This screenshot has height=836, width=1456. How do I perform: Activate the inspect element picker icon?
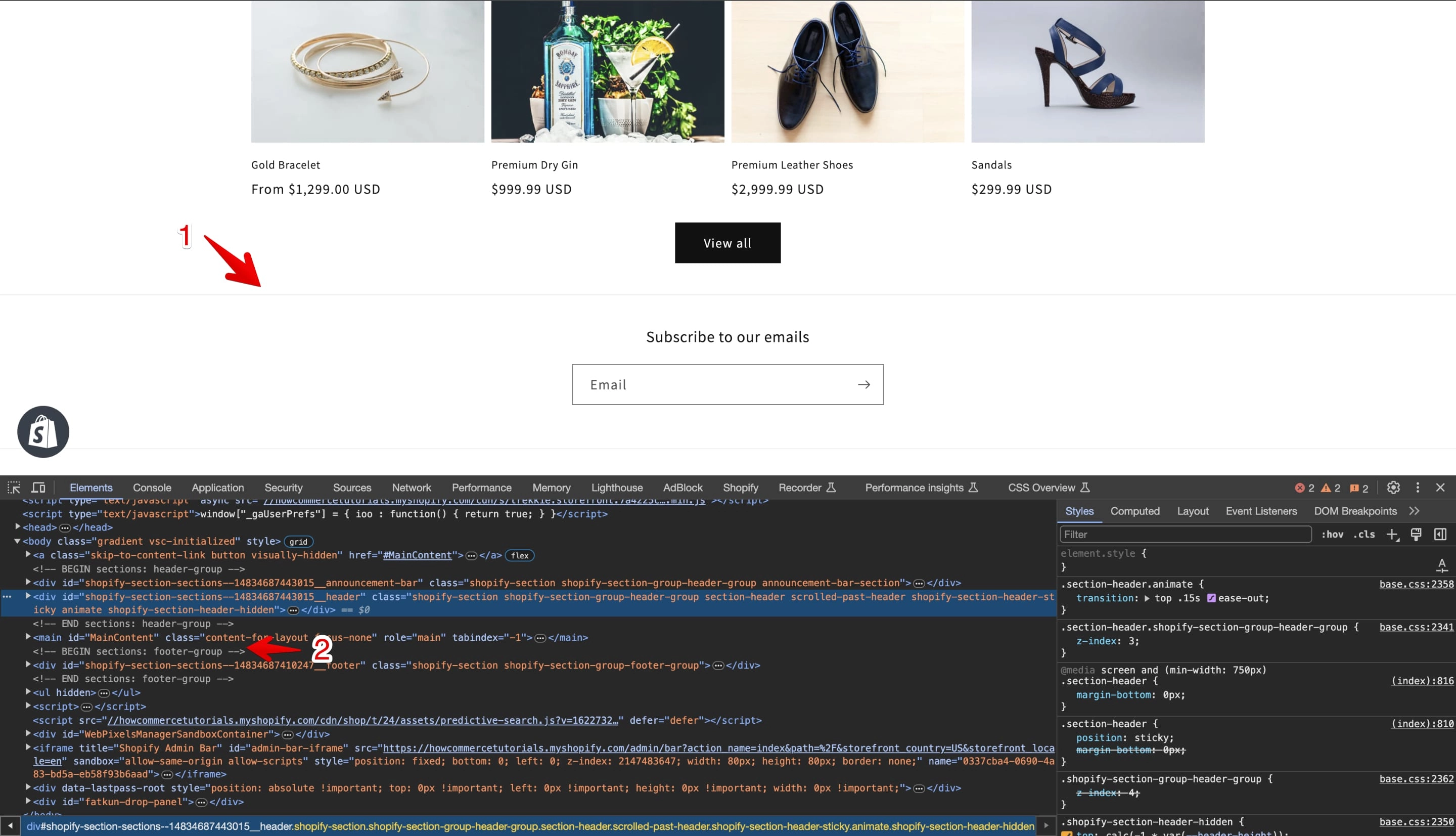(x=14, y=488)
